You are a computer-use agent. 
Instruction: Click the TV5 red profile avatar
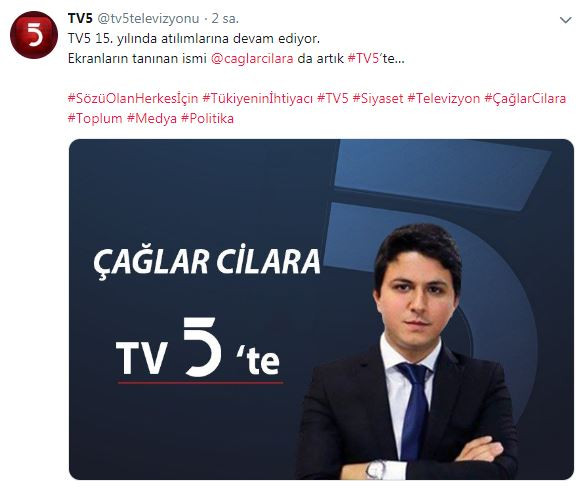[34, 35]
